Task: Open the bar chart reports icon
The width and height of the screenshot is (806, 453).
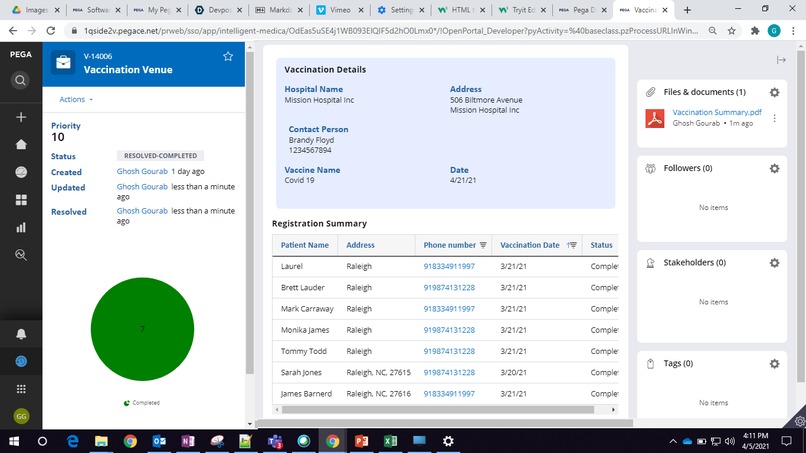Action: 21,227
